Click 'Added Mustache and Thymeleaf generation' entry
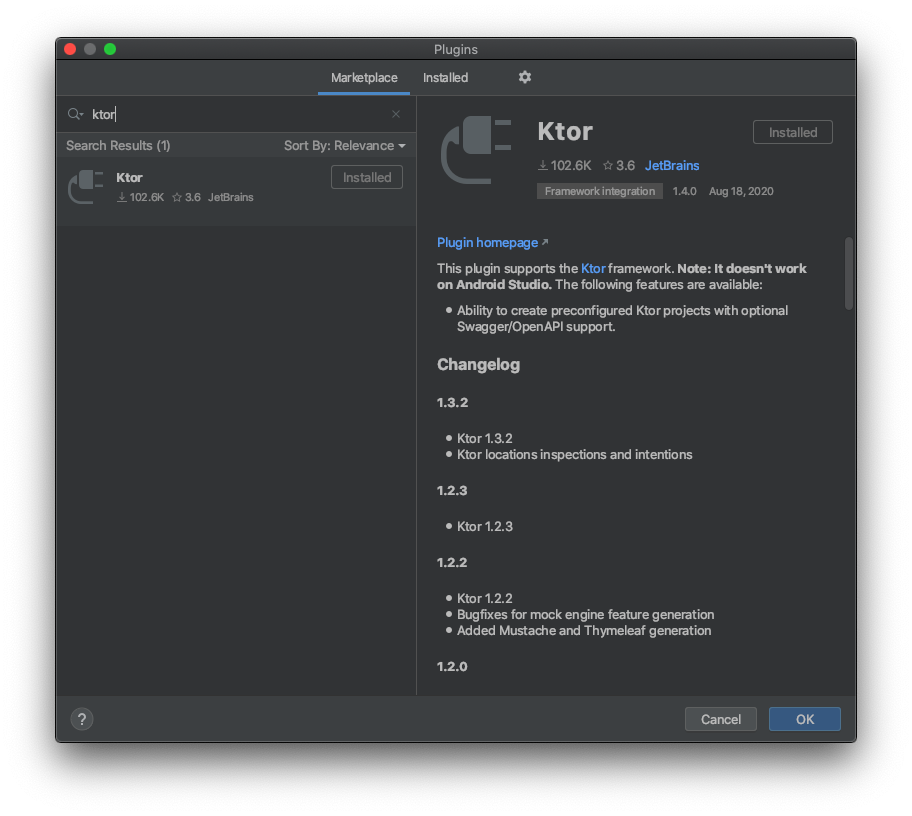 (584, 631)
